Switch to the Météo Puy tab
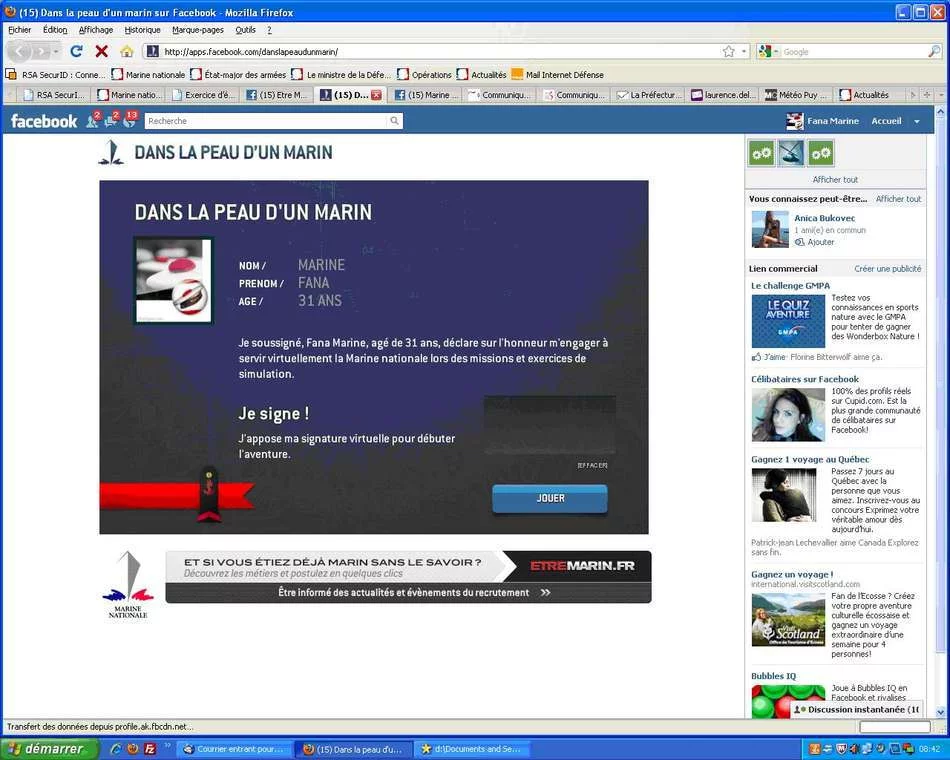Viewport: 950px width, 760px height. (x=798, y=95)
